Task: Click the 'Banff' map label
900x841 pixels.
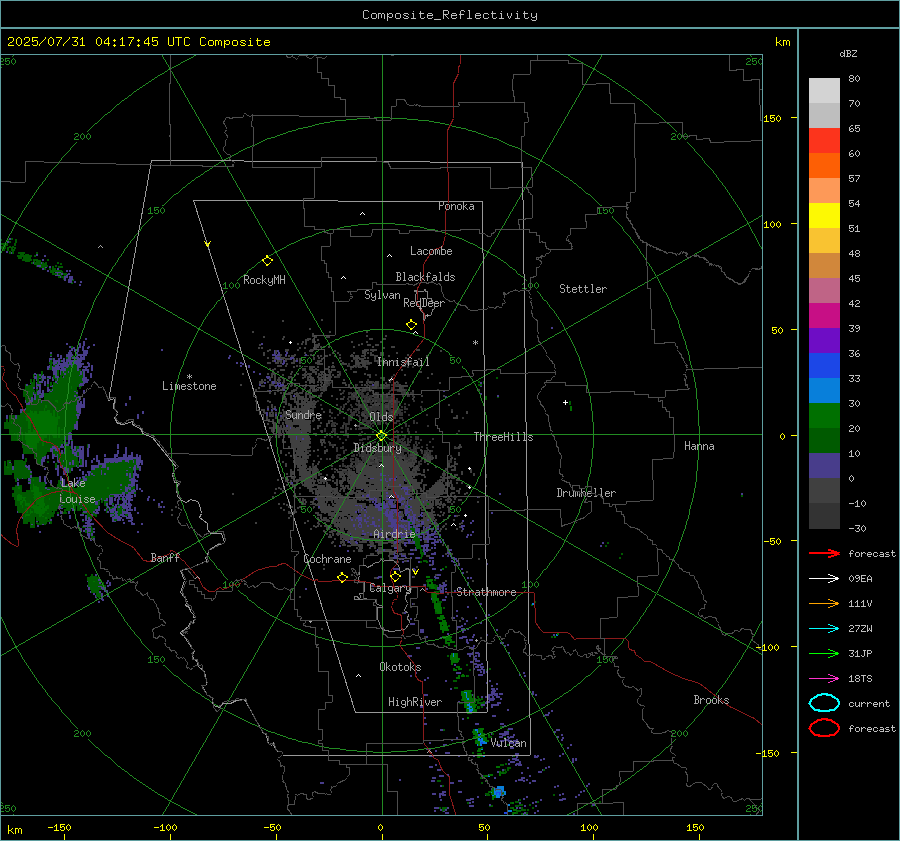Action: point(165,557)
